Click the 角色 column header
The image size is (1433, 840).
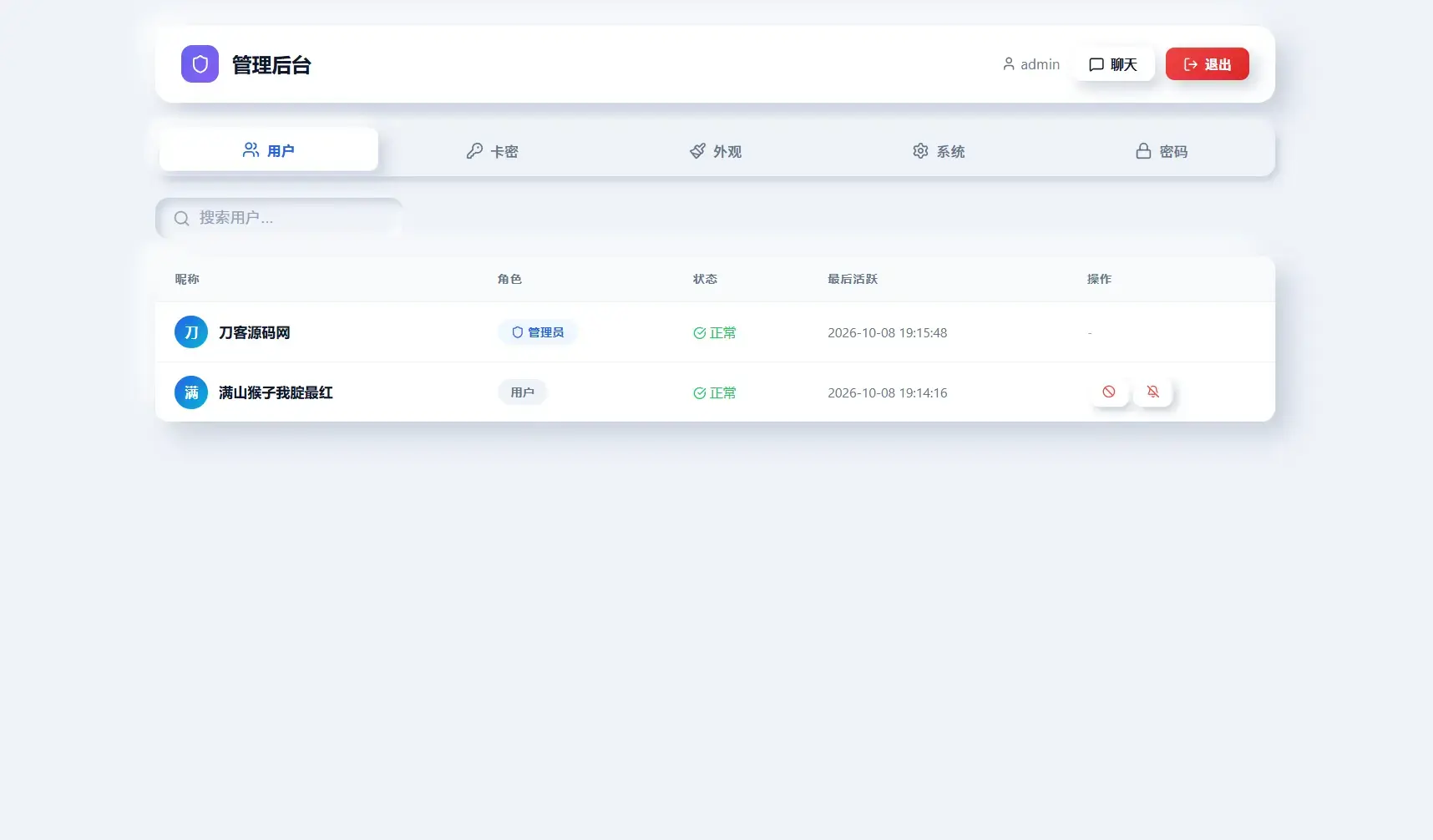click(509, 279)
